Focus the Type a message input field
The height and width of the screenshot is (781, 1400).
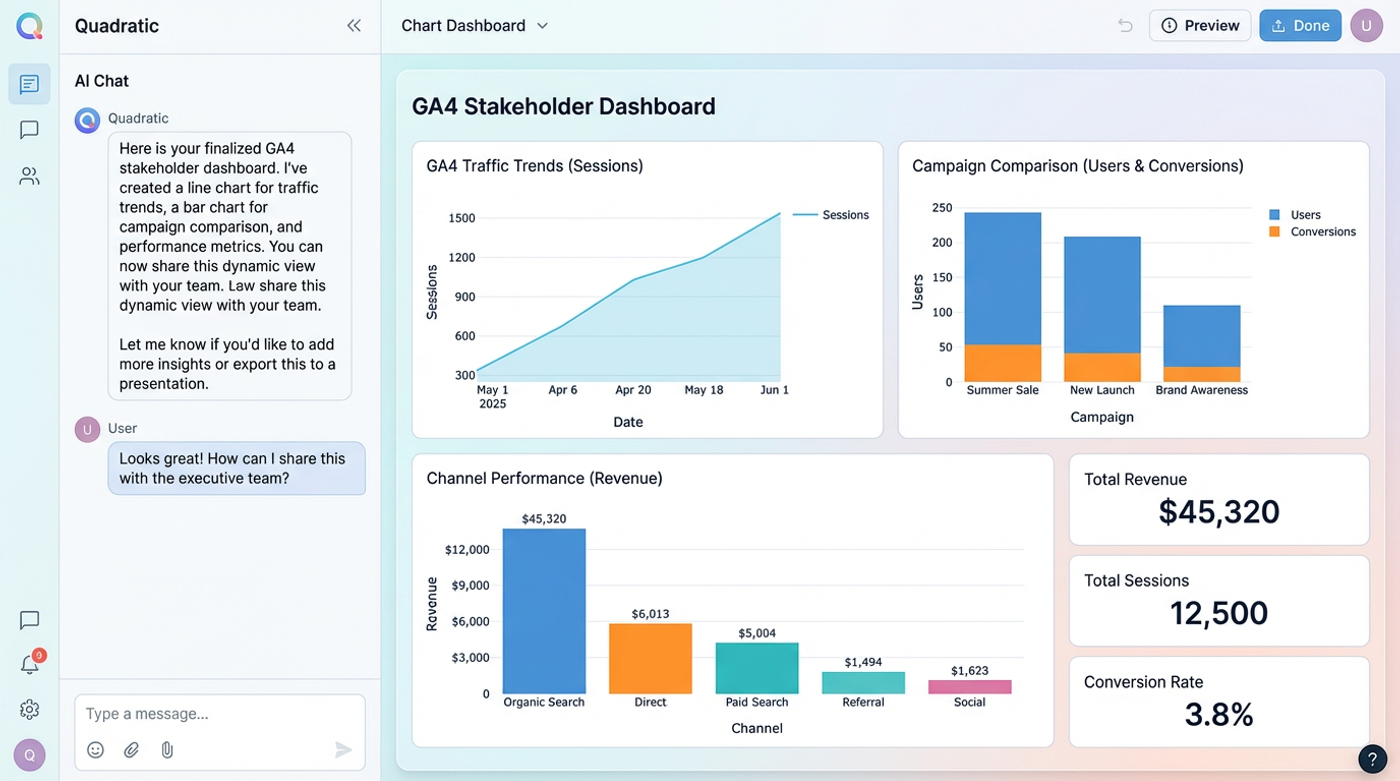(220, 714)
